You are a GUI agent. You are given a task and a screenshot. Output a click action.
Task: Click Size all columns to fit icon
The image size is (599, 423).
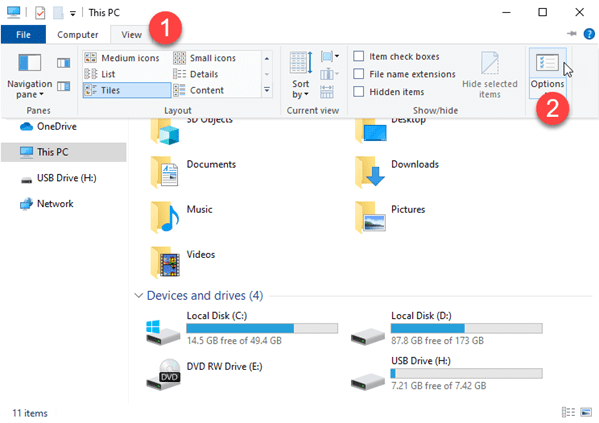(327, 92)
